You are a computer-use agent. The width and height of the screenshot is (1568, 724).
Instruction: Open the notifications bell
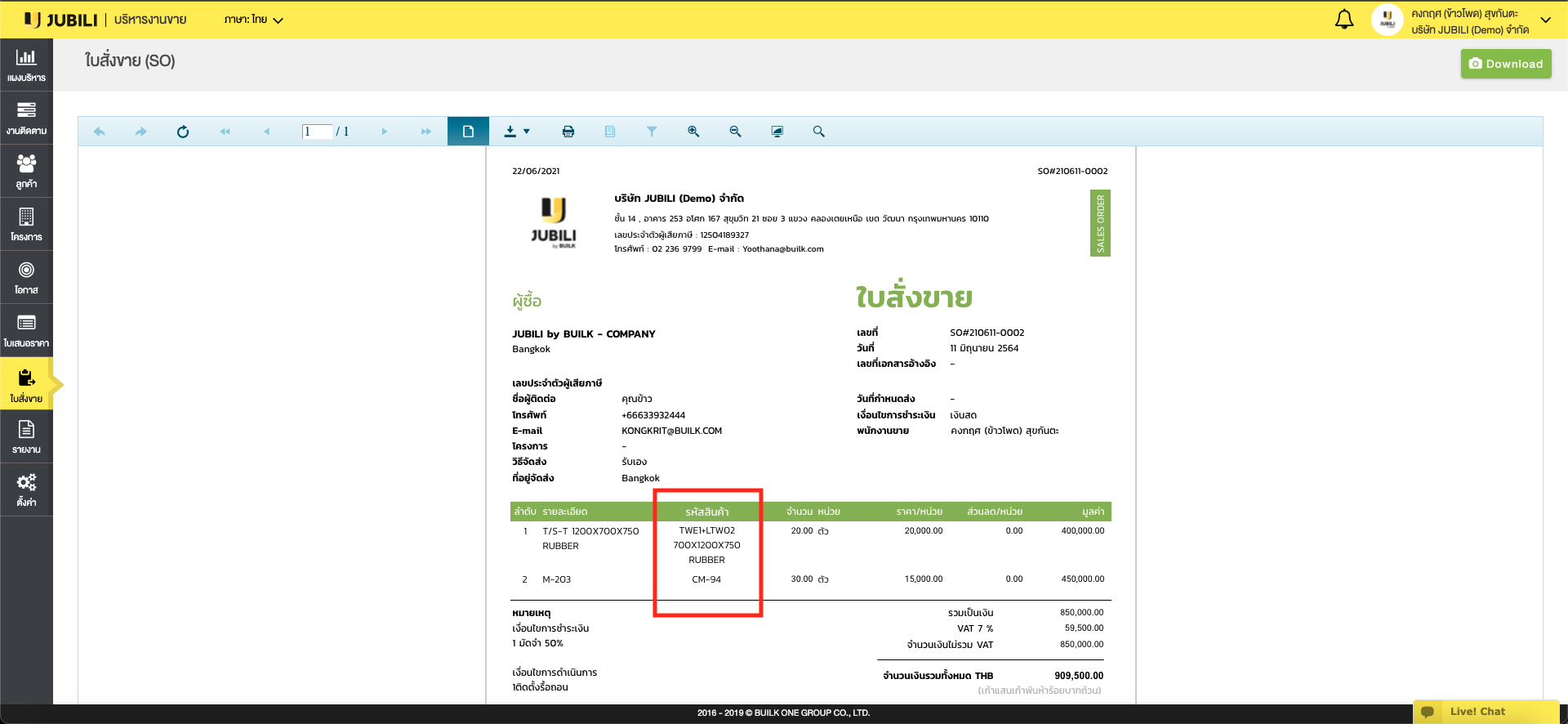click(x=1343, y=20)
